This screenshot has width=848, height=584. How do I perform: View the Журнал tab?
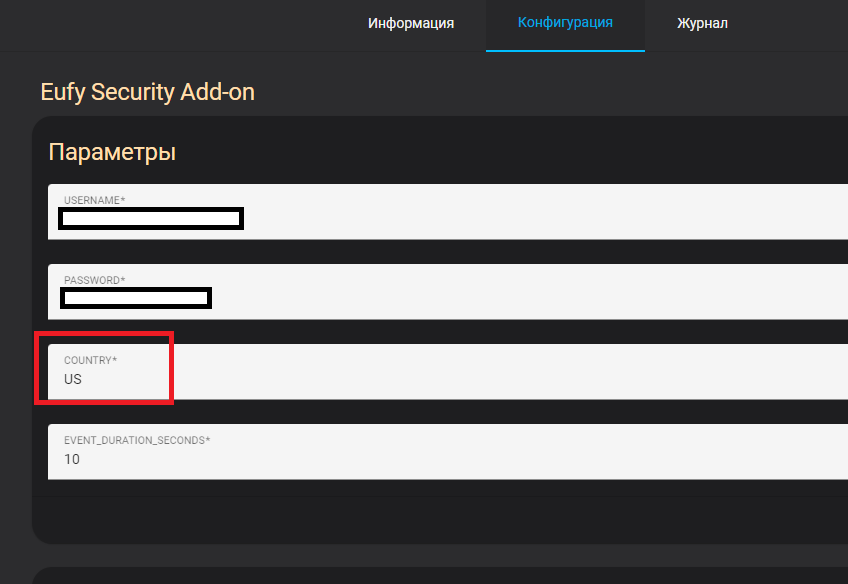coord(702,23)
